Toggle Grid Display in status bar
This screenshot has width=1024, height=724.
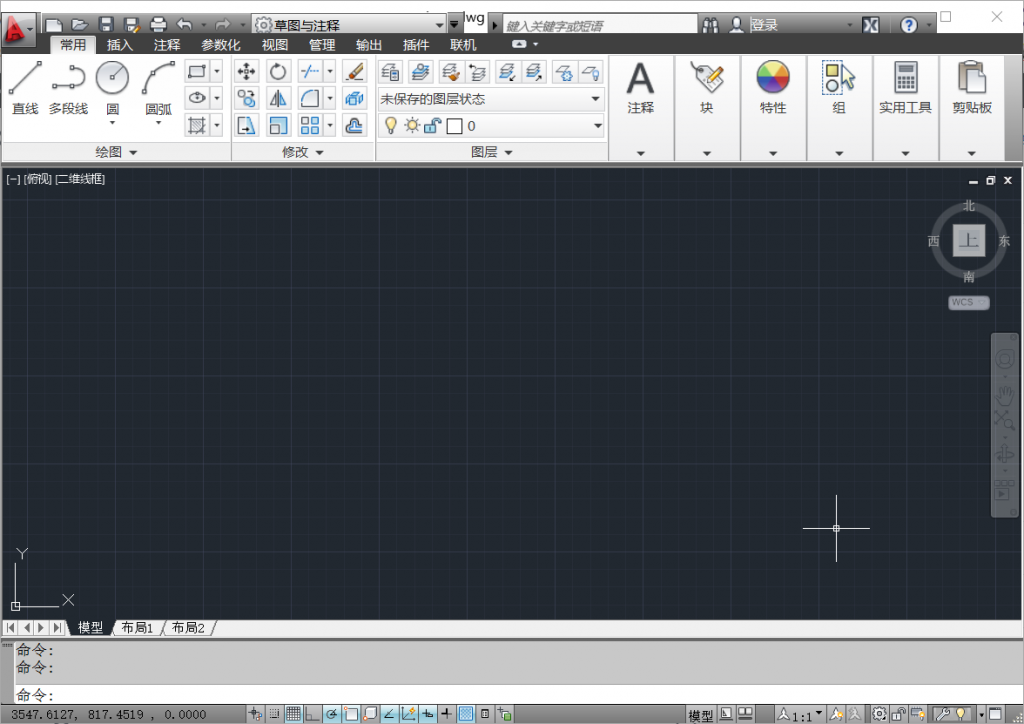(x=293, y=714)
